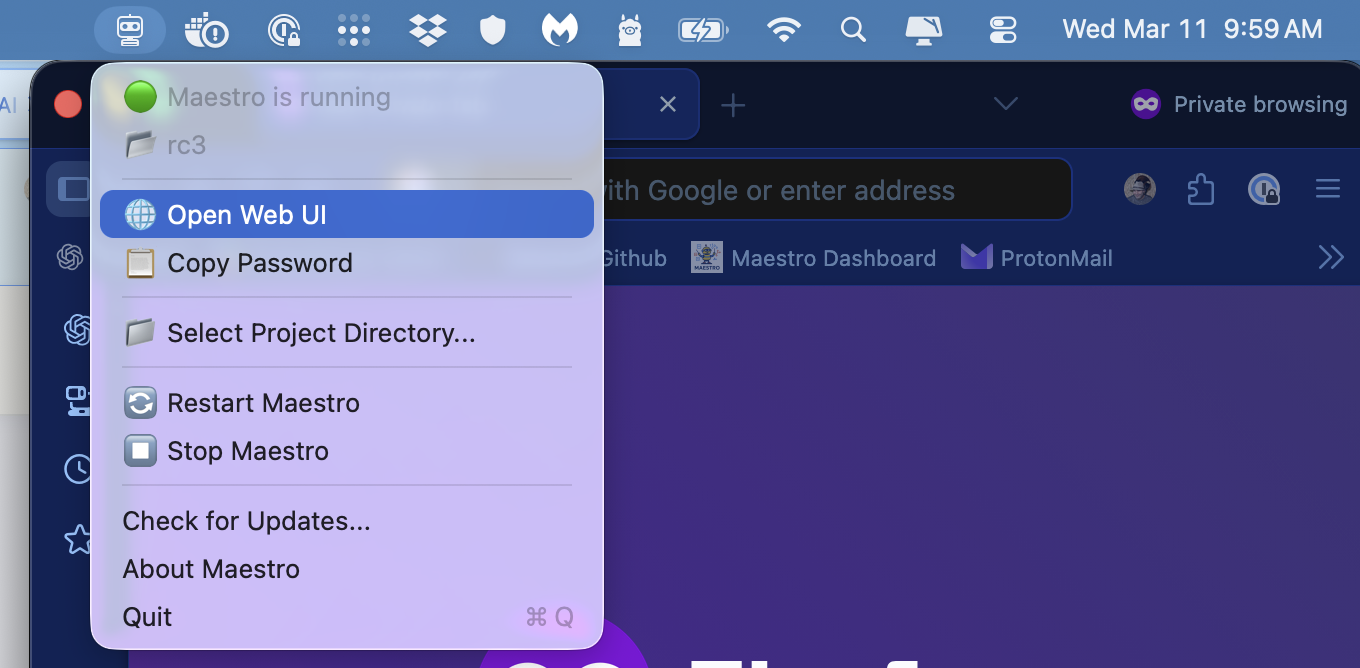Expand the list all tabs chevron
Viewport: 1360px width, 668px height.
1006,104
